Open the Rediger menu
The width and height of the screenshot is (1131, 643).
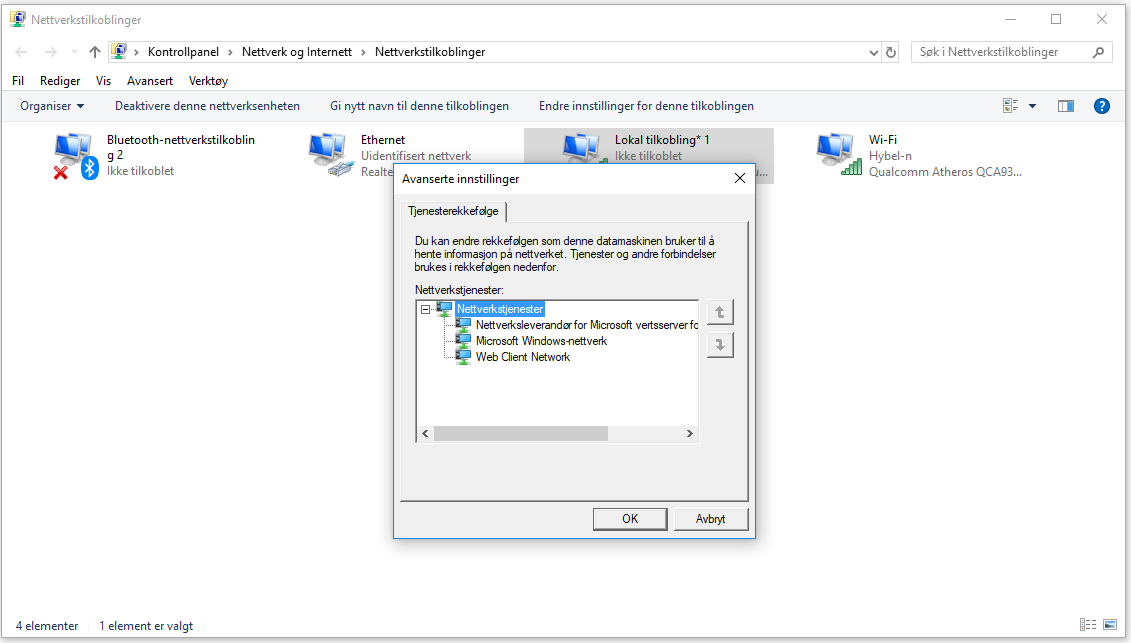click(x=60, y=81)
